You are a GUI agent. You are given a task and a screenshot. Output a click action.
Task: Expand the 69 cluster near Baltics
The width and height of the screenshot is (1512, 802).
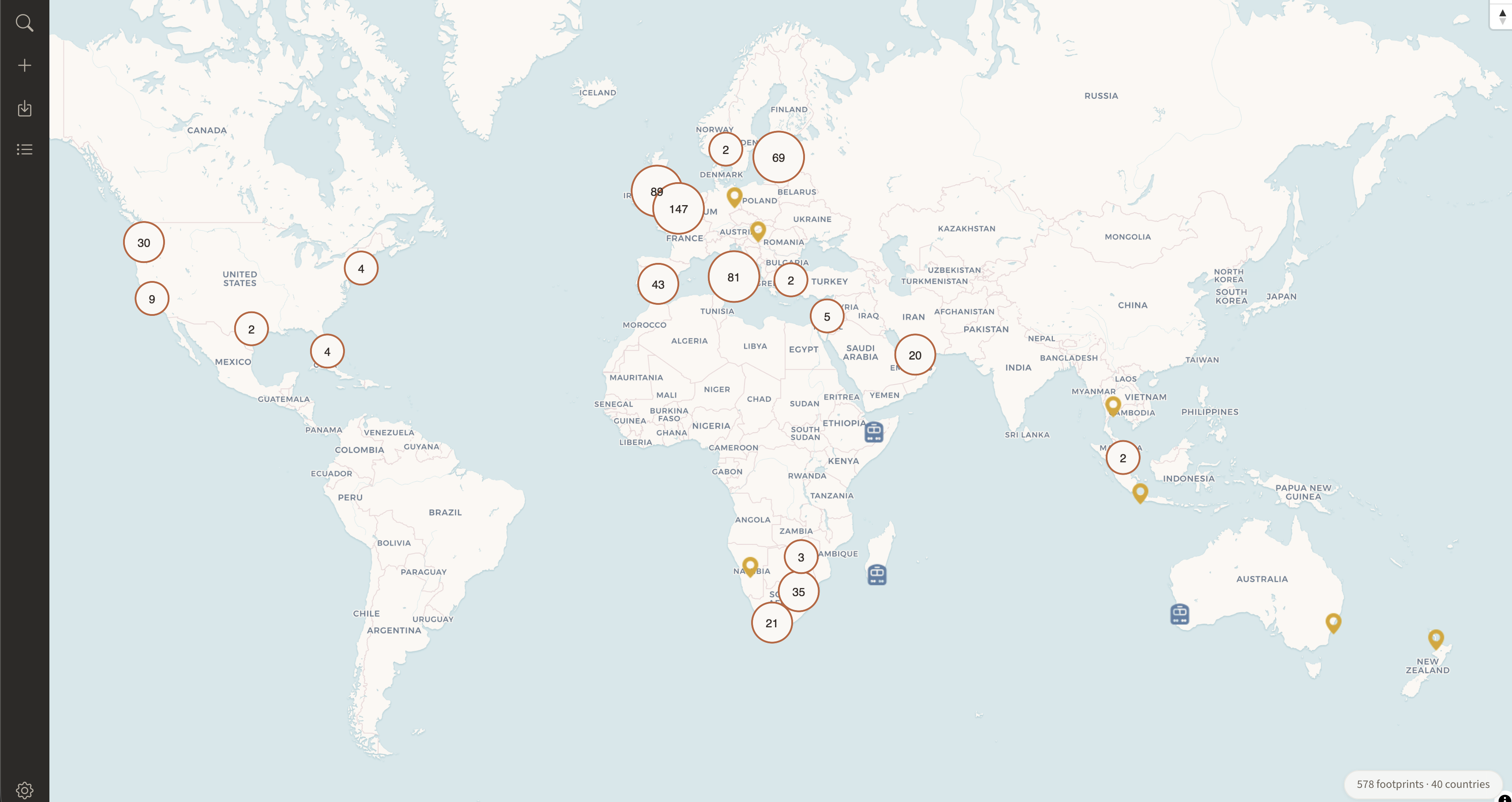[778, 157]
